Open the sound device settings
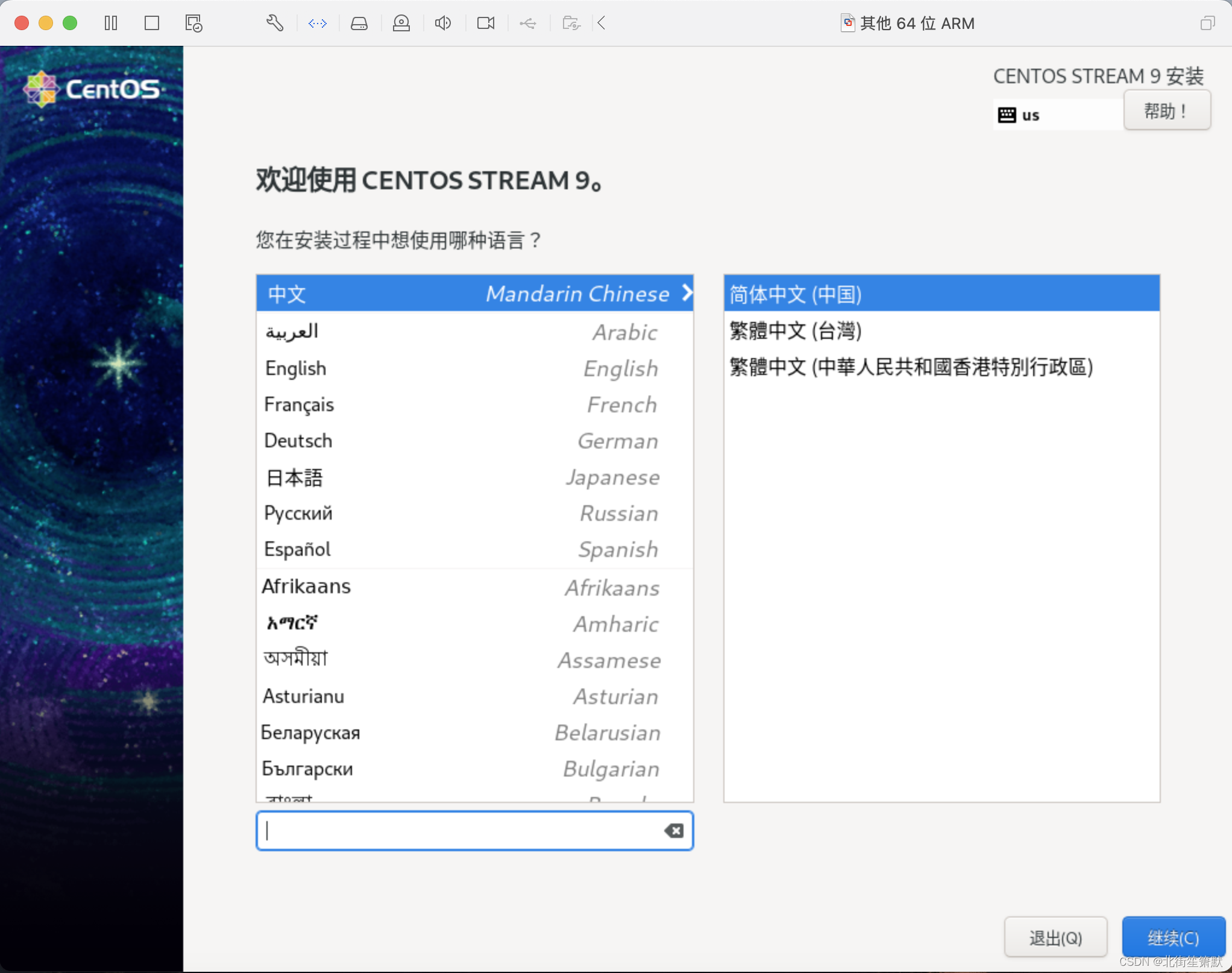Viewport: 1232px width, 973px height. 443,23
